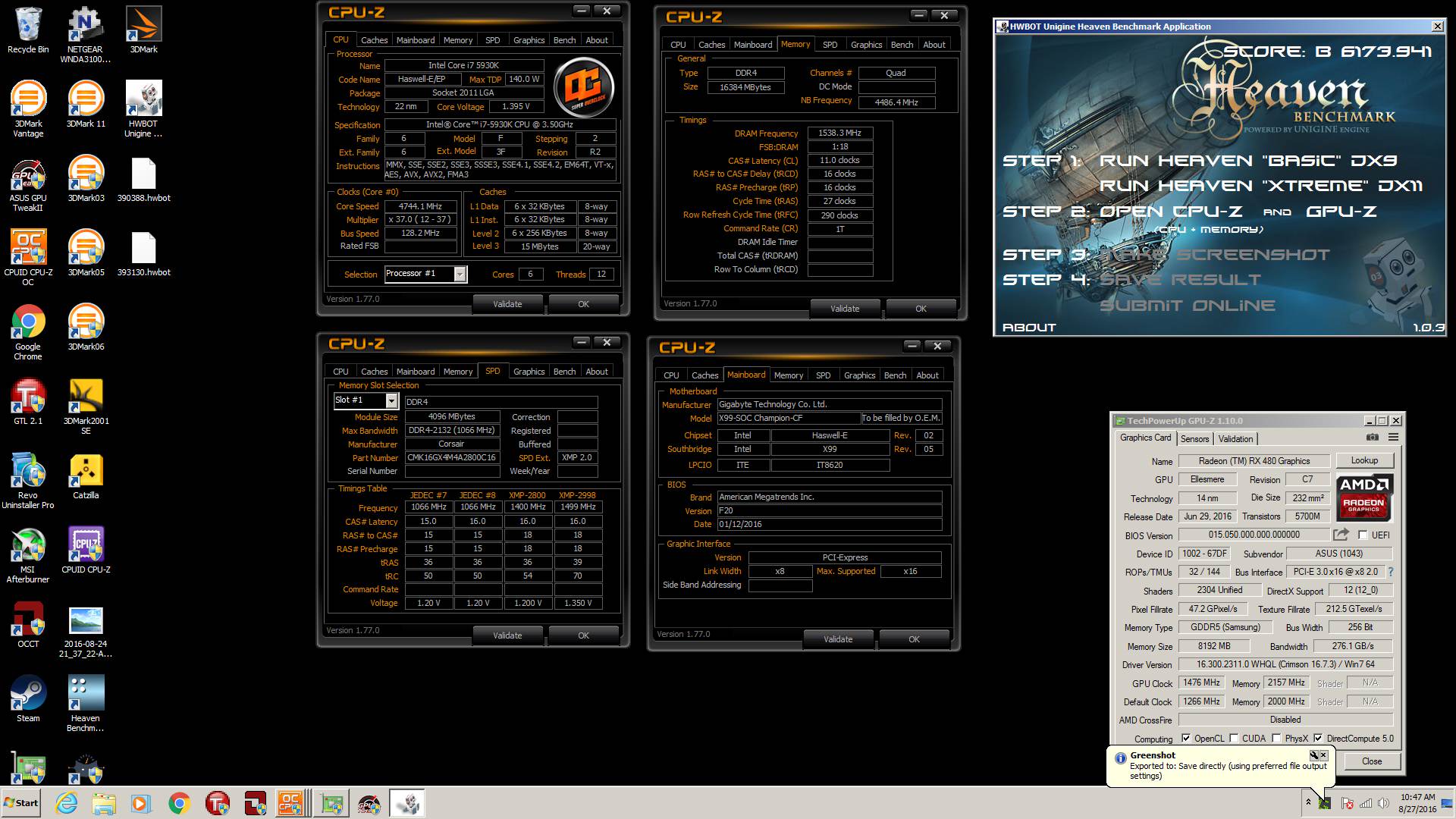Select the 390388.hwbot file on the desktop
This screenshot has height=819, width=1456.
(x=143, y=179)
